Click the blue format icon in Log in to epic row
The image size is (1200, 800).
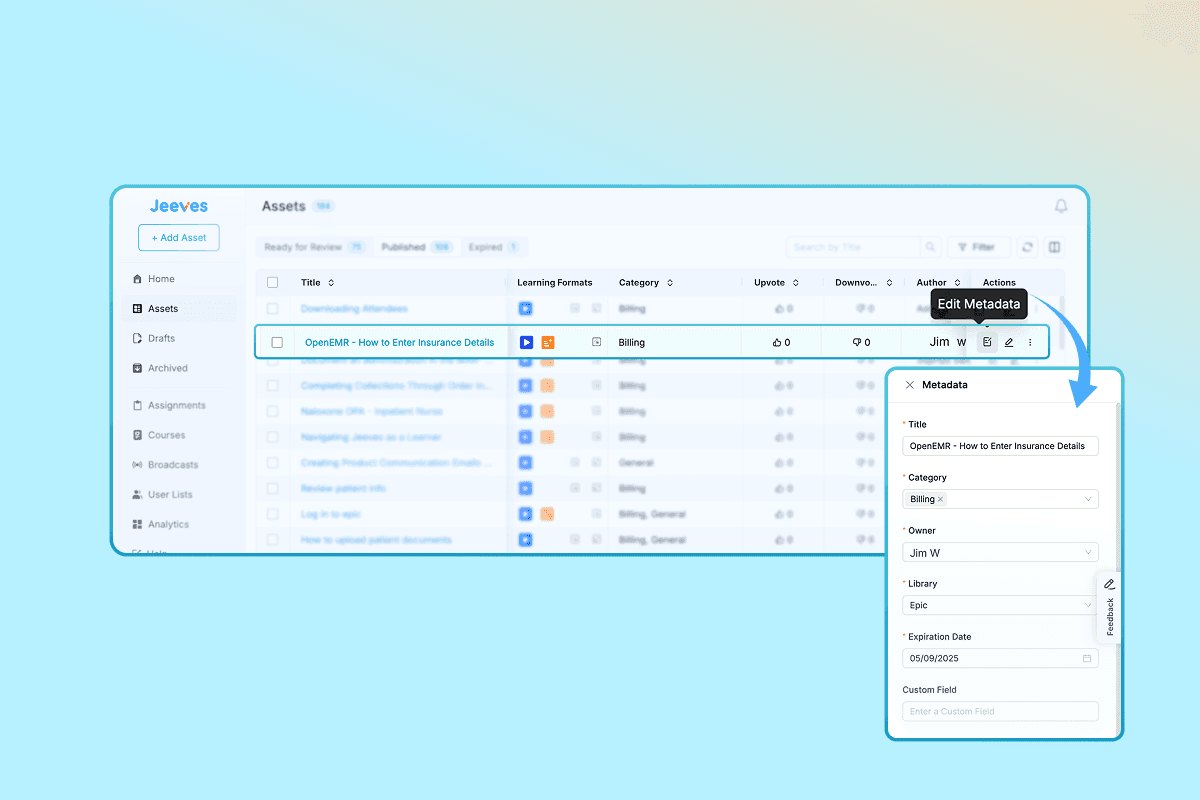click(x=525, y=514)
